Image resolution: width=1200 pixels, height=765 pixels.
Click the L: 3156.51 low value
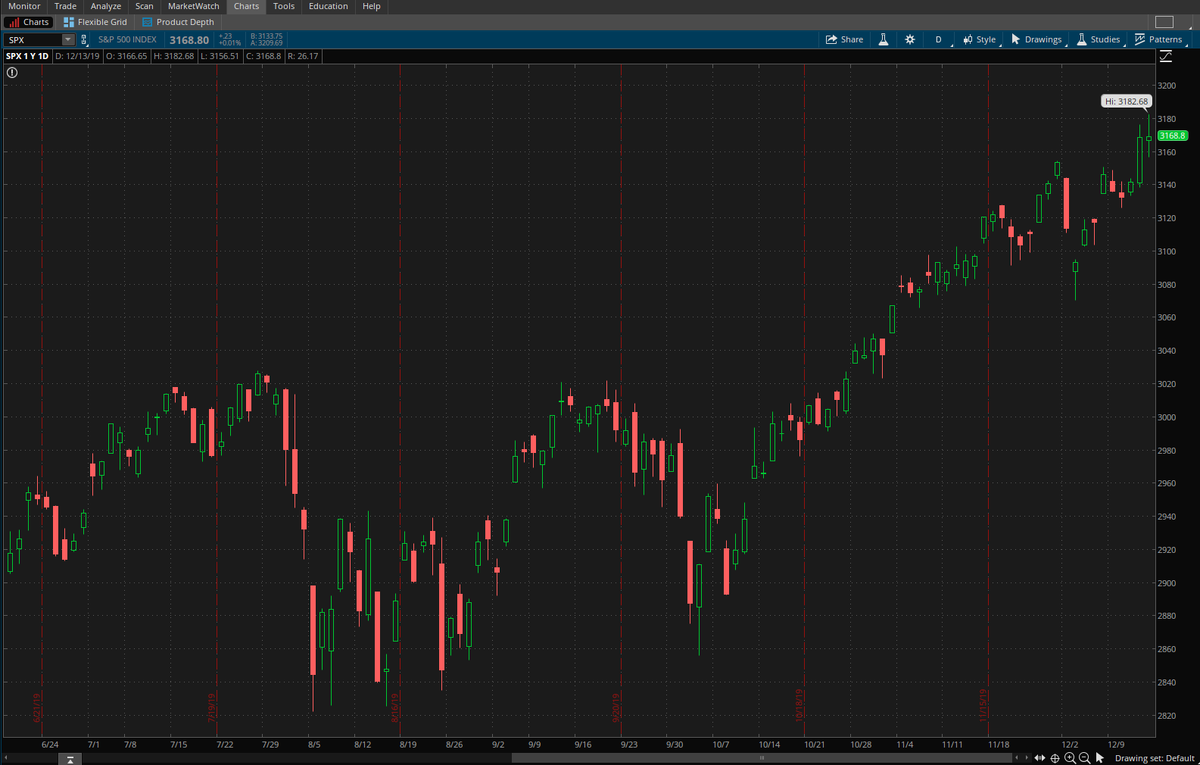(220, 56)
